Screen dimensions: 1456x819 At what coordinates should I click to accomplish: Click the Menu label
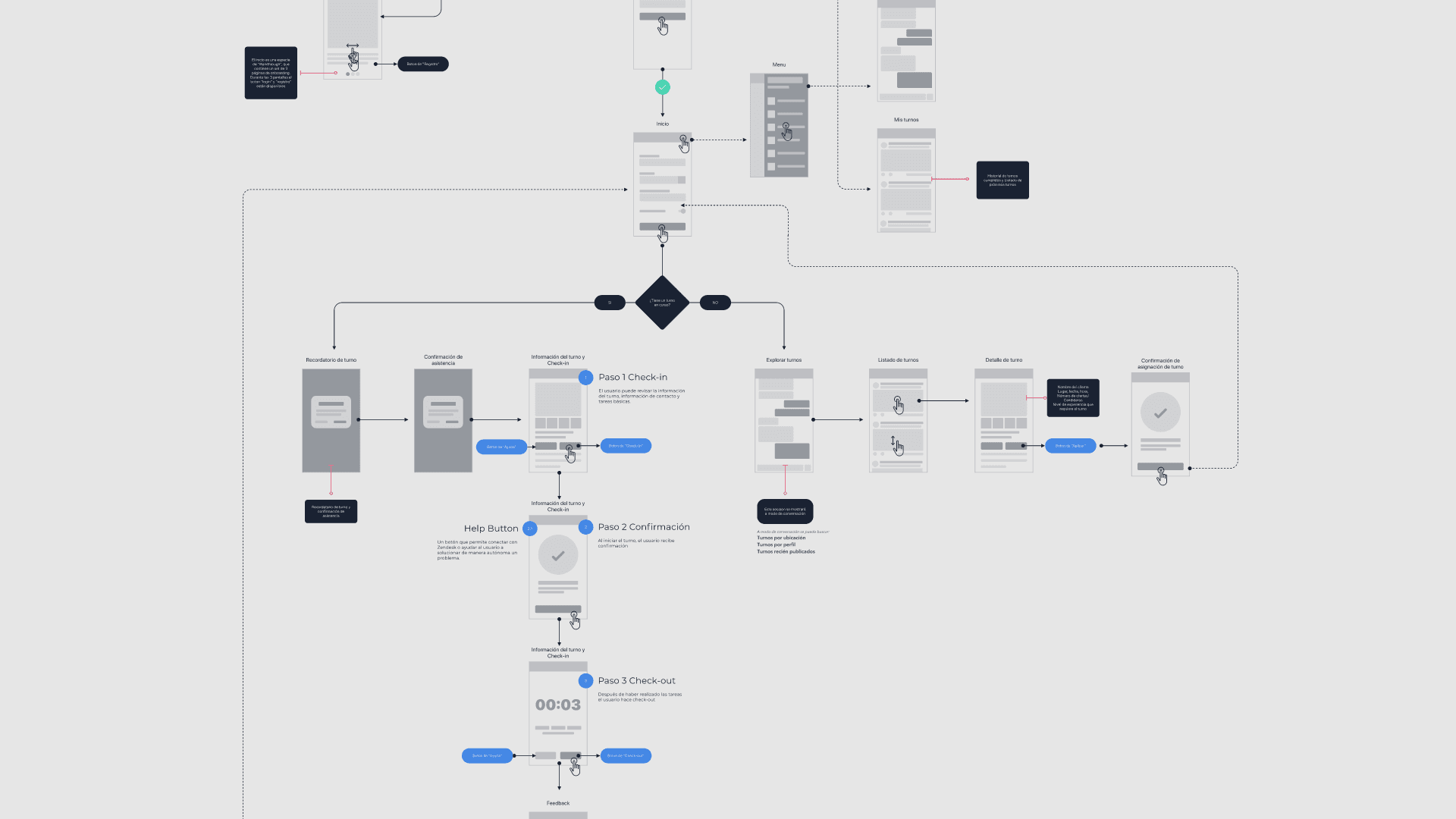[x=779, y=64]
